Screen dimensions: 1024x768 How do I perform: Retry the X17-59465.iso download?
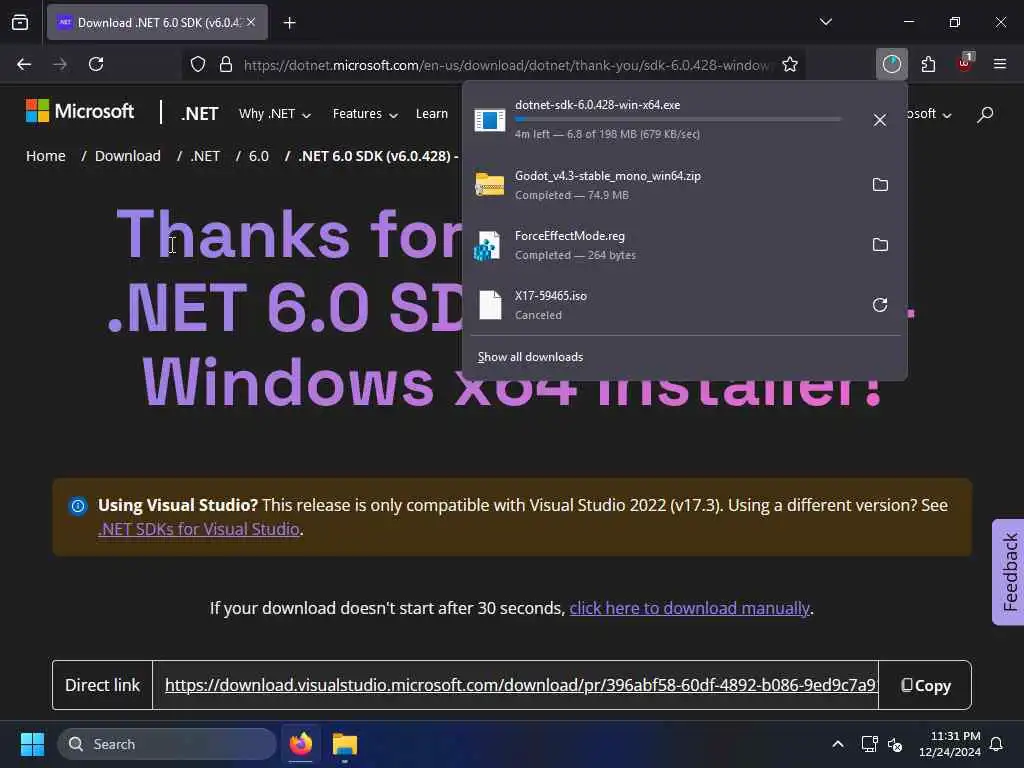tap(880, 305)
